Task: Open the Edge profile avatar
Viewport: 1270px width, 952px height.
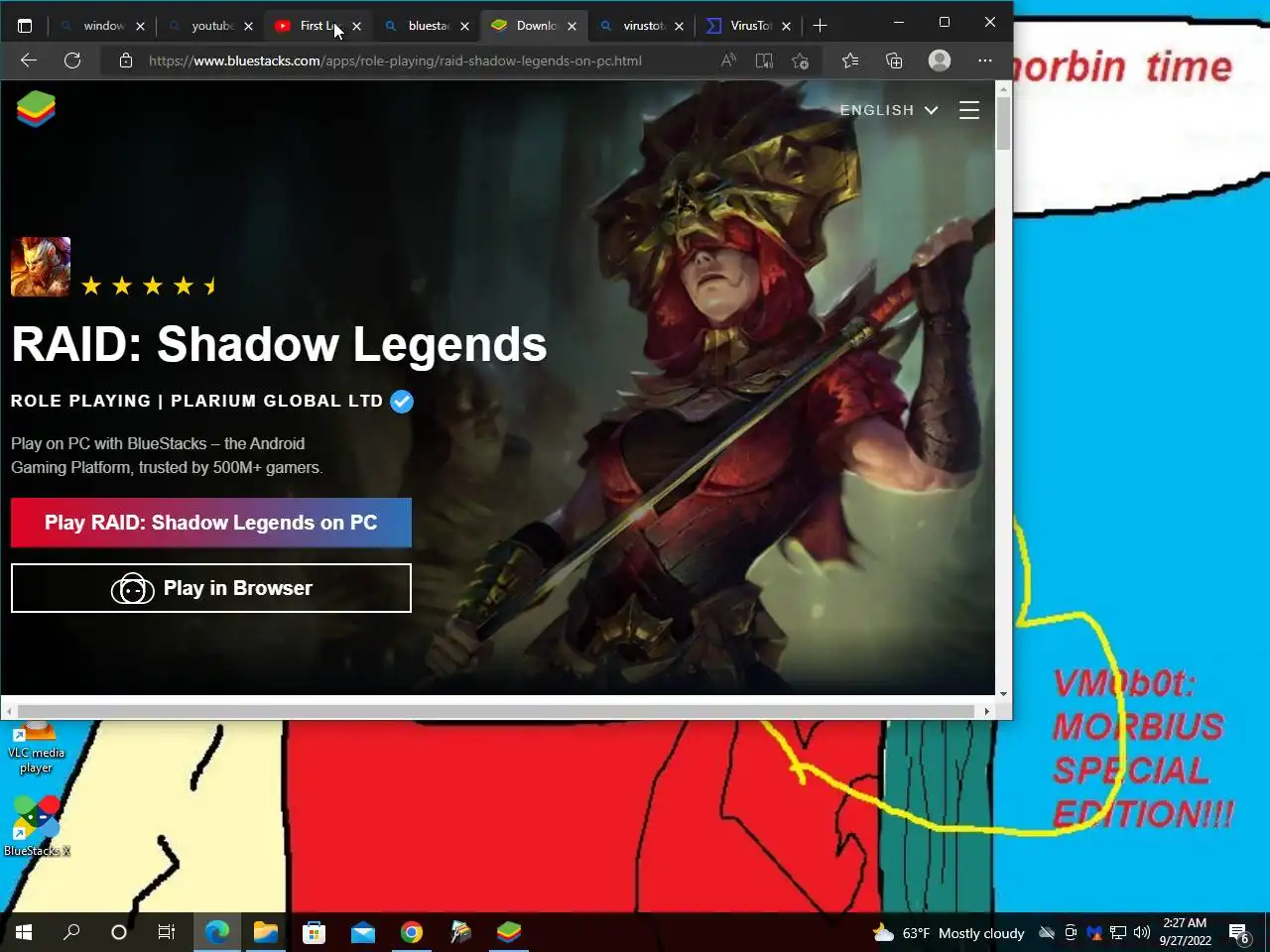Action: (x=939, y=60)
